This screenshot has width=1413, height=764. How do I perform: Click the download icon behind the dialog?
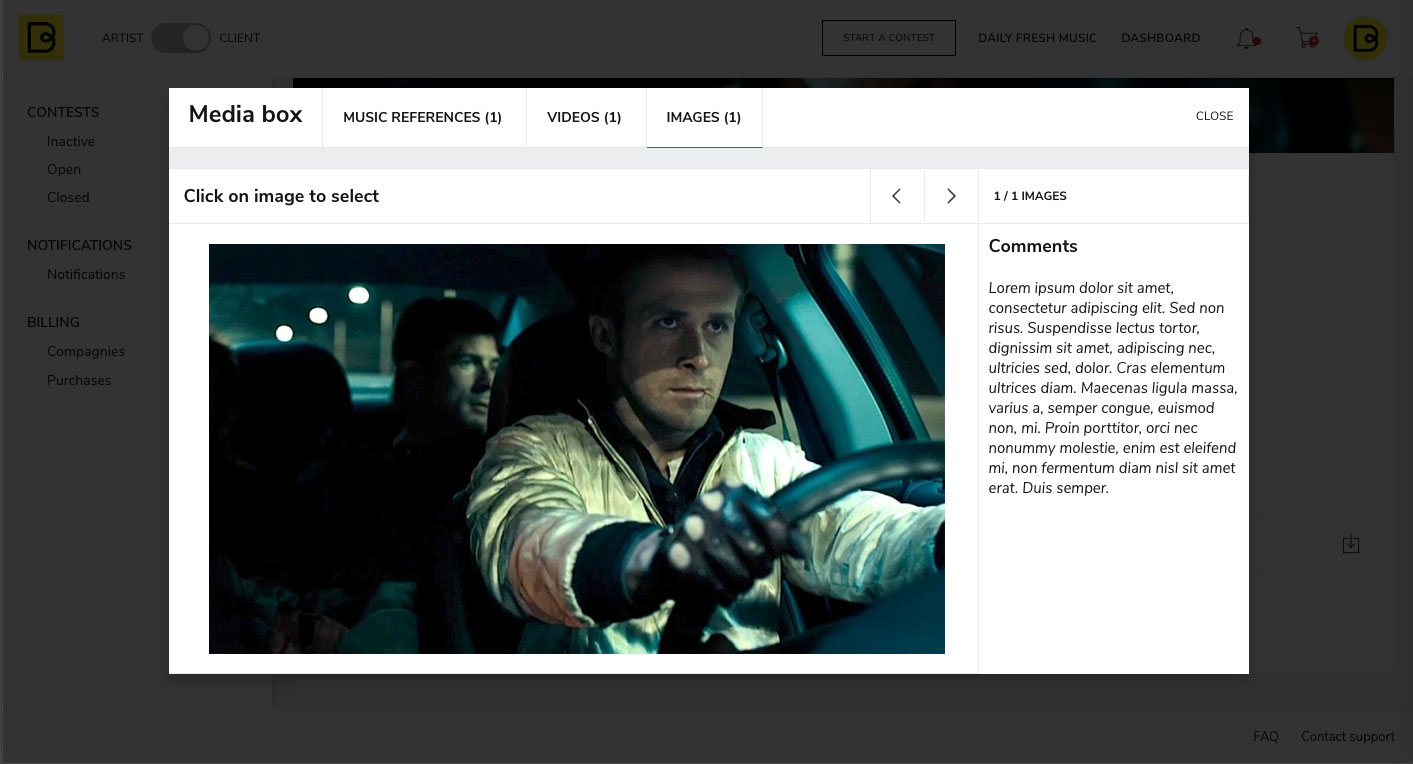click(x=1351, y=544)
